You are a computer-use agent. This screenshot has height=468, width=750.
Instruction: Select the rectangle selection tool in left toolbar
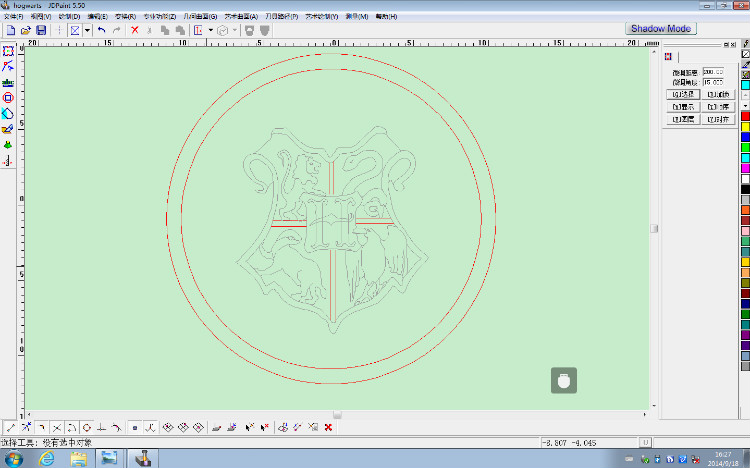tap(8, 50)
